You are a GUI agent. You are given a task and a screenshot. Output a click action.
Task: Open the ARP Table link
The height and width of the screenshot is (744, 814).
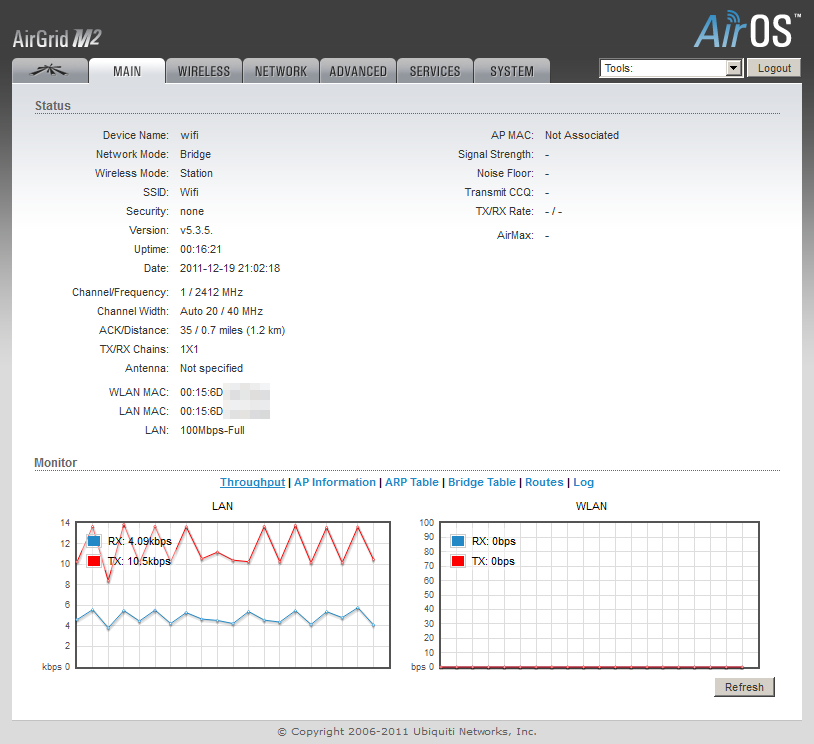[x=412, y=482]
